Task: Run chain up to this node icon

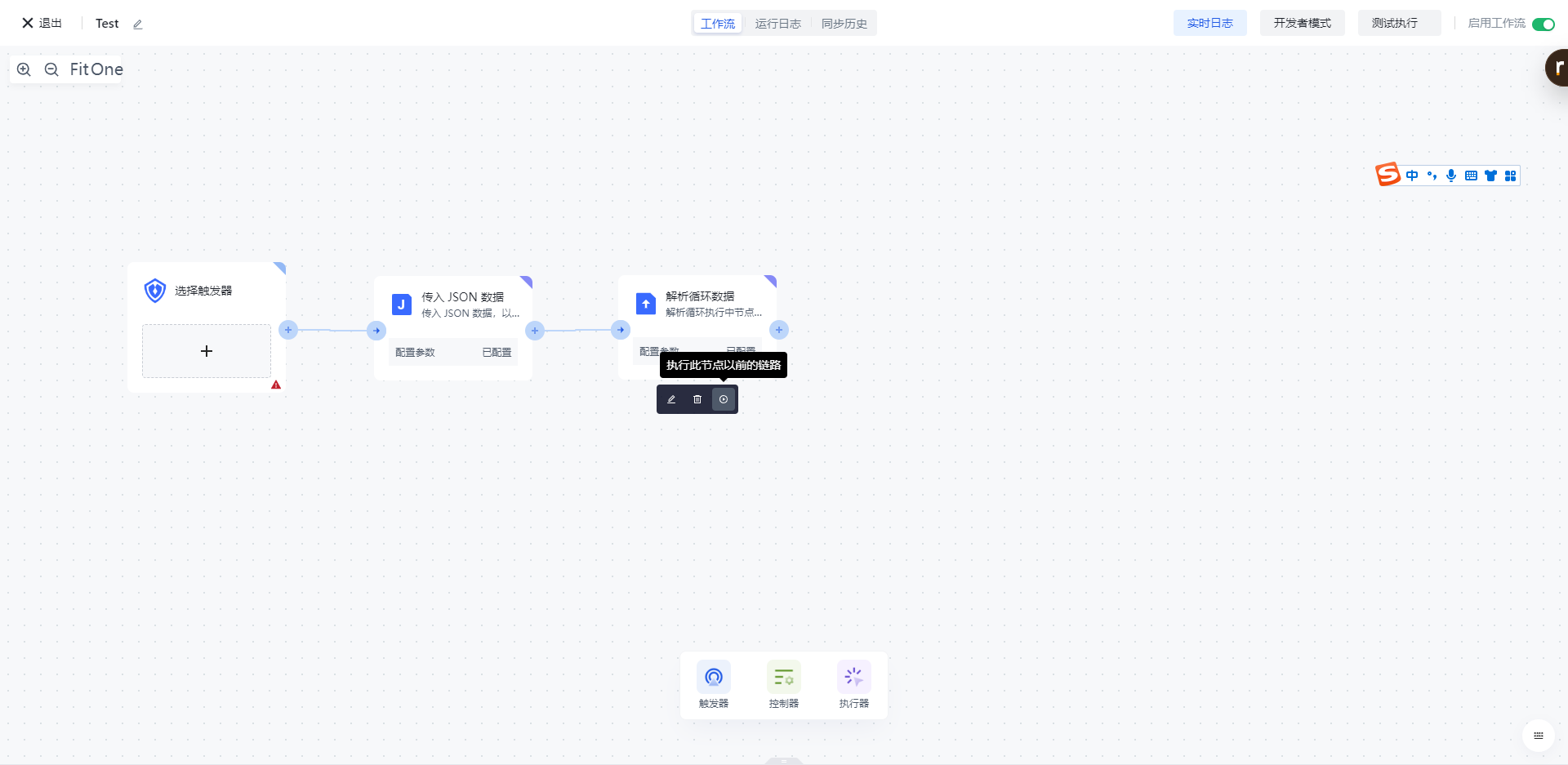Action: pyautogui.click(x=724, y=399)
